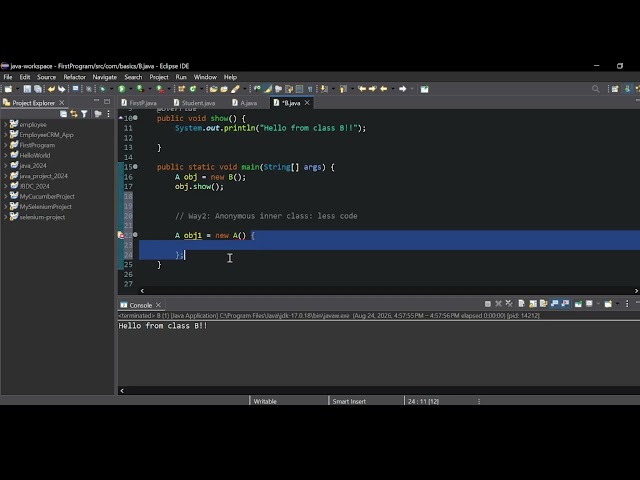Image resolution: width=640 pixels, height=480 pixels.
Task: Close the Console view tab
Action: coord(158,305)
